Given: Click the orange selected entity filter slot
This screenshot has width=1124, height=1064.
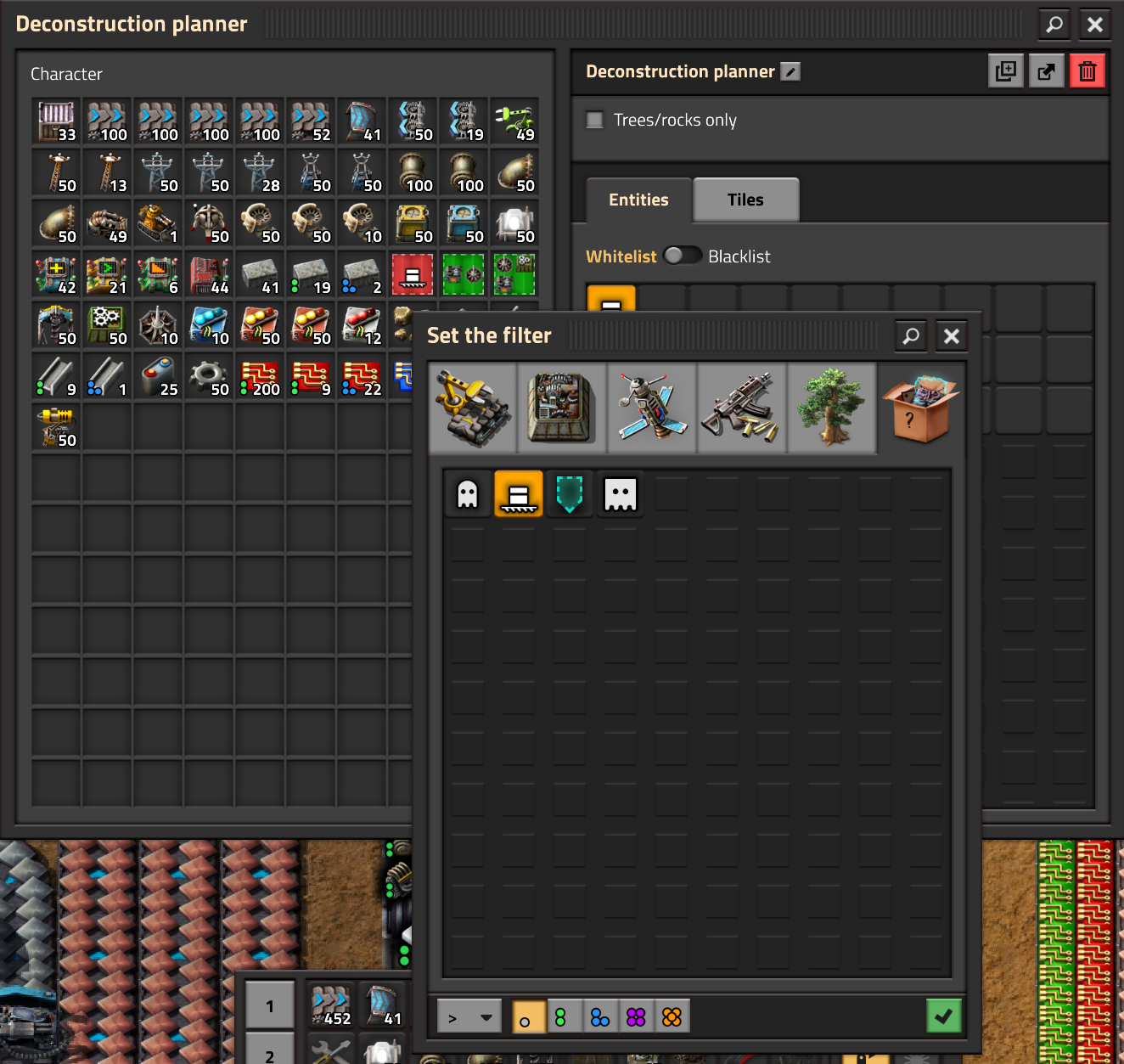Looking at the screenshot, I should pos(611,299).
